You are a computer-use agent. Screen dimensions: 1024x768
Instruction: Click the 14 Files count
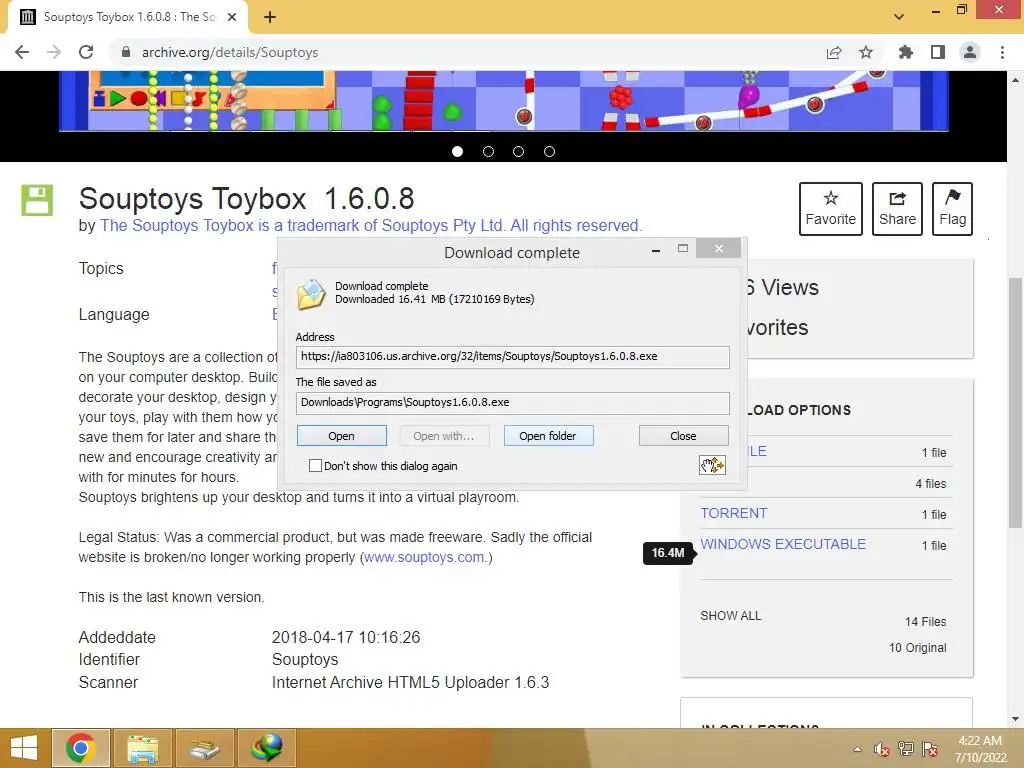click(925, 622)
